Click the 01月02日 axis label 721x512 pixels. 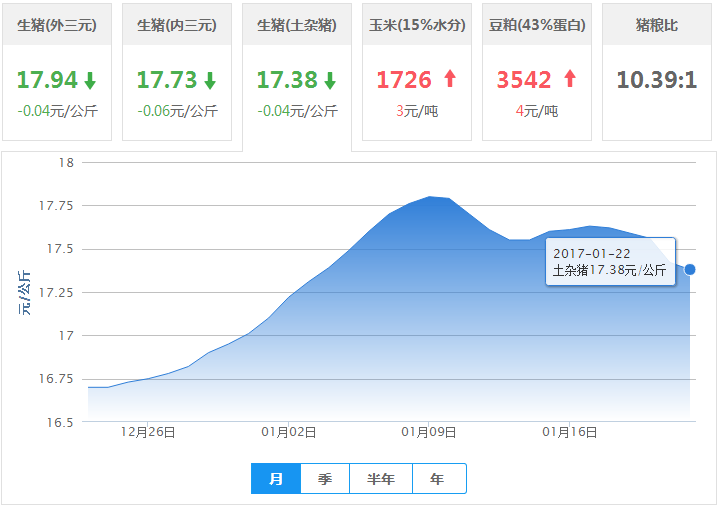pos(289,432)
